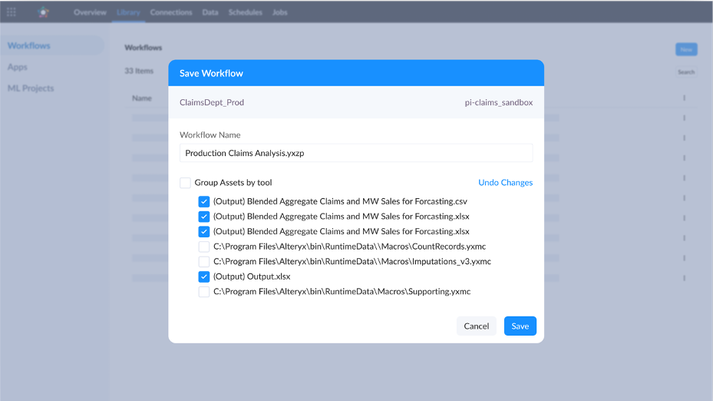Click the Save button

520,326
